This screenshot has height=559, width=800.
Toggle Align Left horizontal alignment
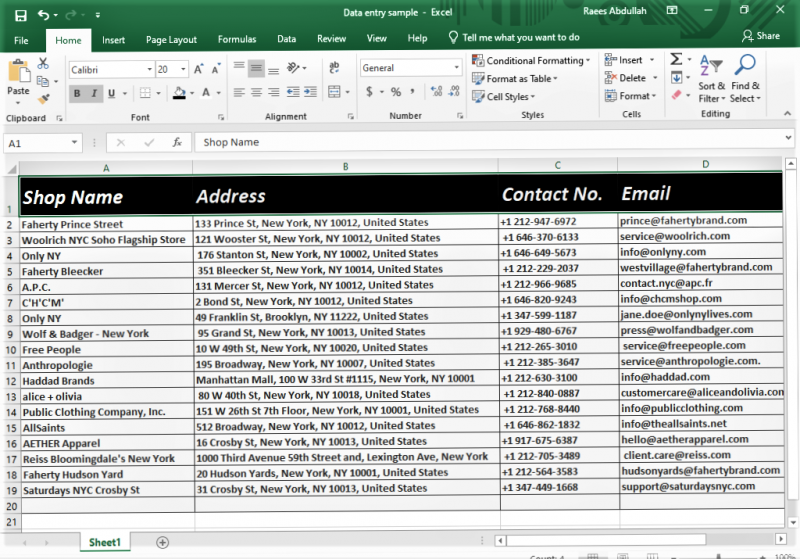click(239, 92)
